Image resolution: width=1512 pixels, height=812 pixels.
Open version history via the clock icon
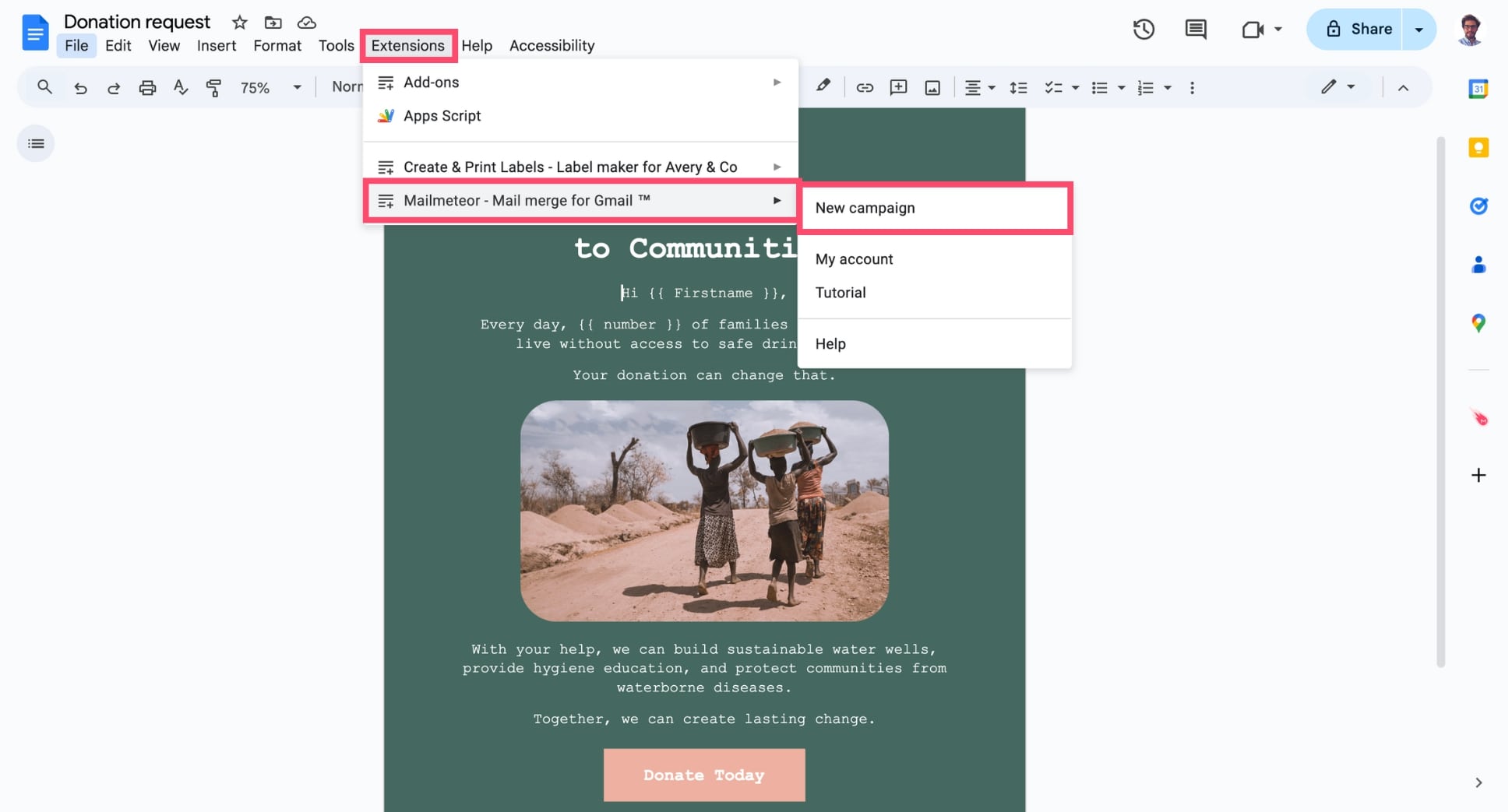point(1143,29)
